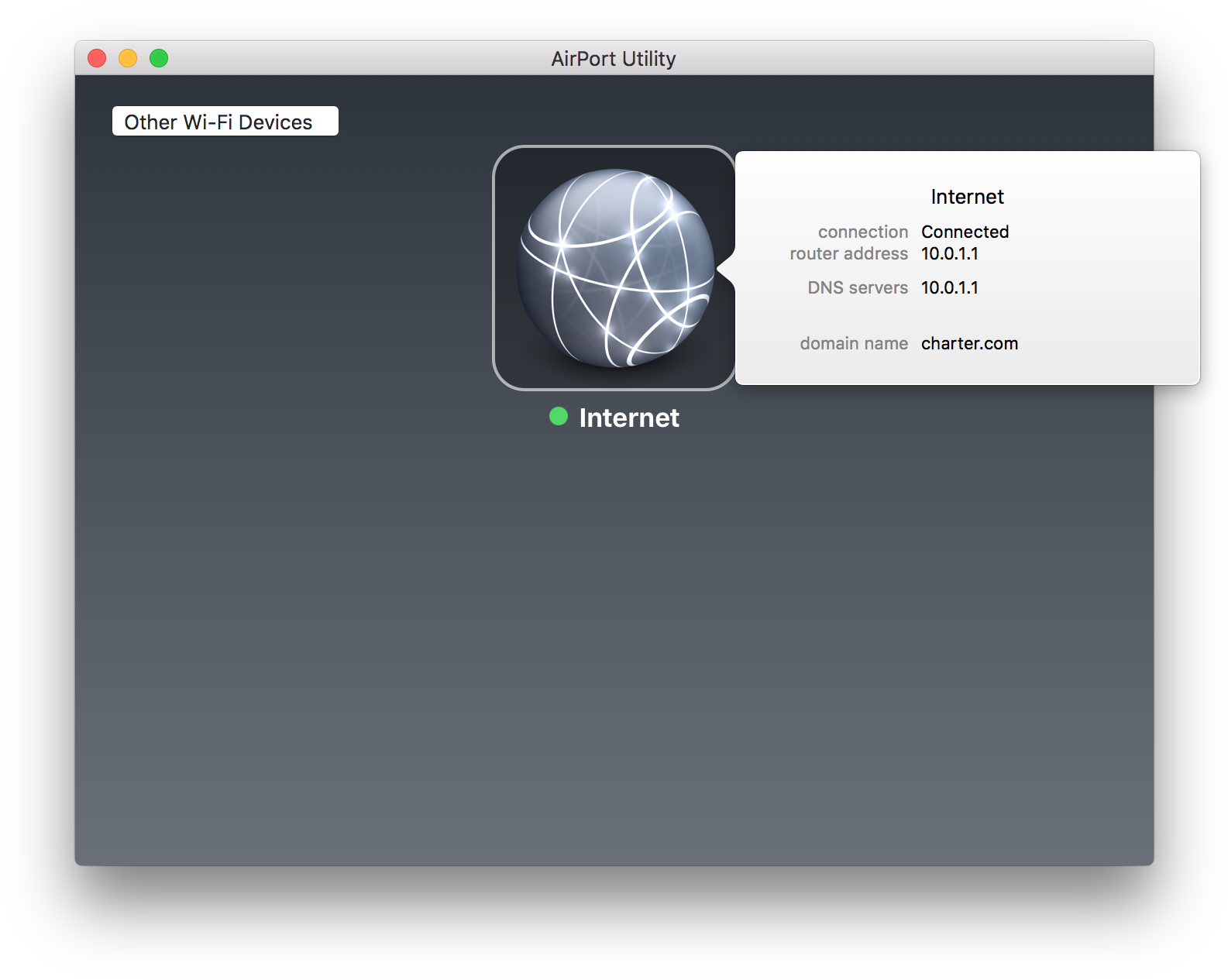Image resolution: width=1228 pixels, height=980 pixels.
Task: Click the green Internet status dot
Action: [x=559, y=416]
